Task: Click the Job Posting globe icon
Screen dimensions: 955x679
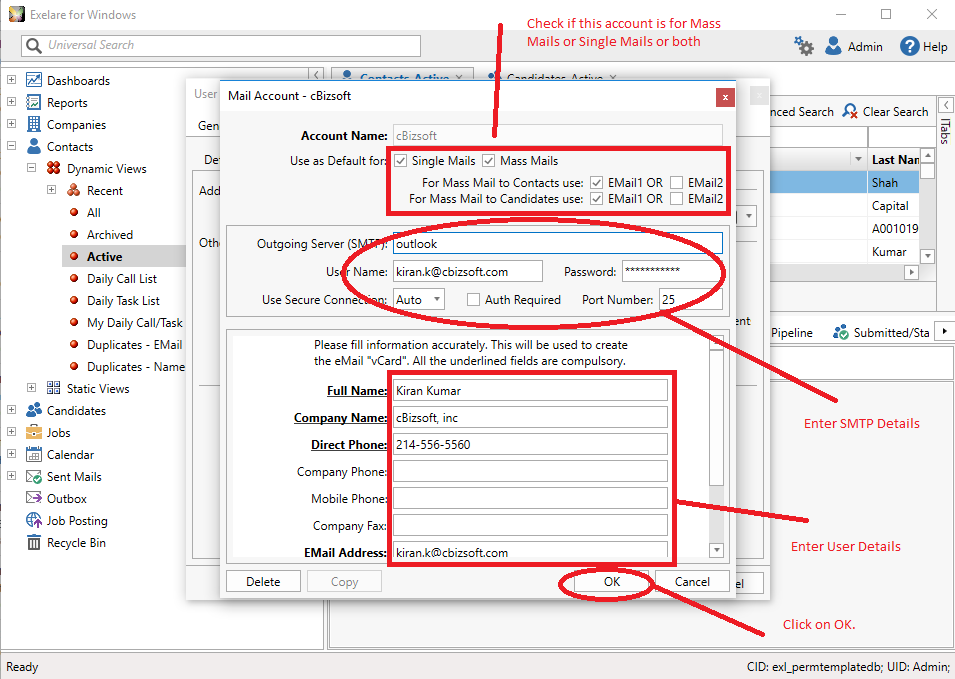Action: coord(33,520)
